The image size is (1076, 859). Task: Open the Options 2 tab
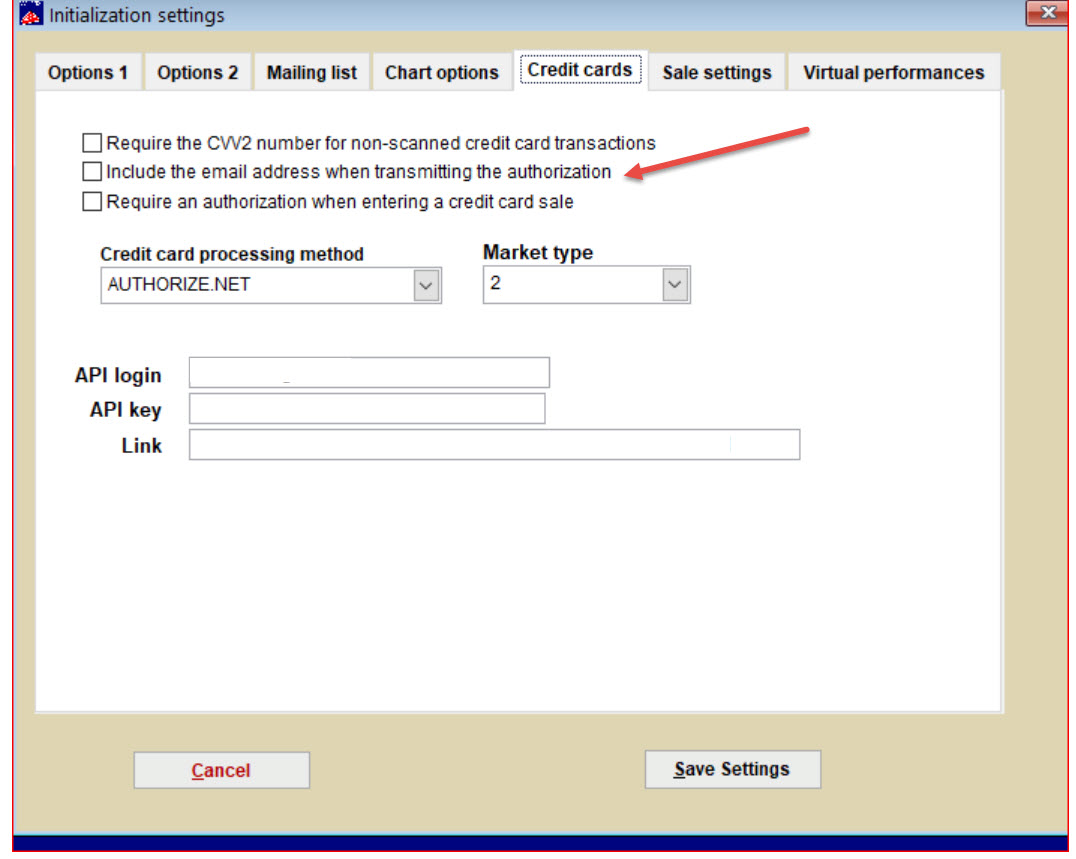pyautogui.click(x=197, y=73)
